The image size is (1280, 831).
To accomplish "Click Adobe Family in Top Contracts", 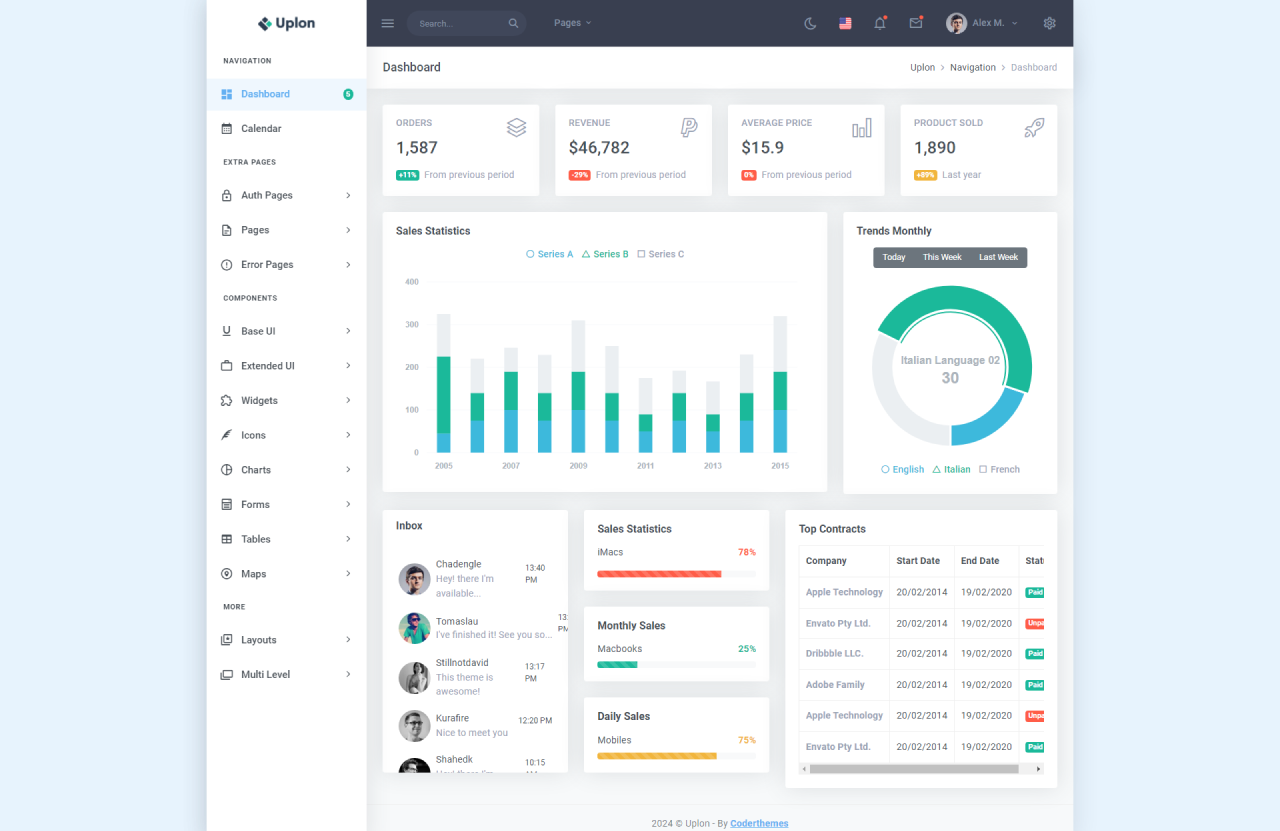I will click(x=835, y=685).
